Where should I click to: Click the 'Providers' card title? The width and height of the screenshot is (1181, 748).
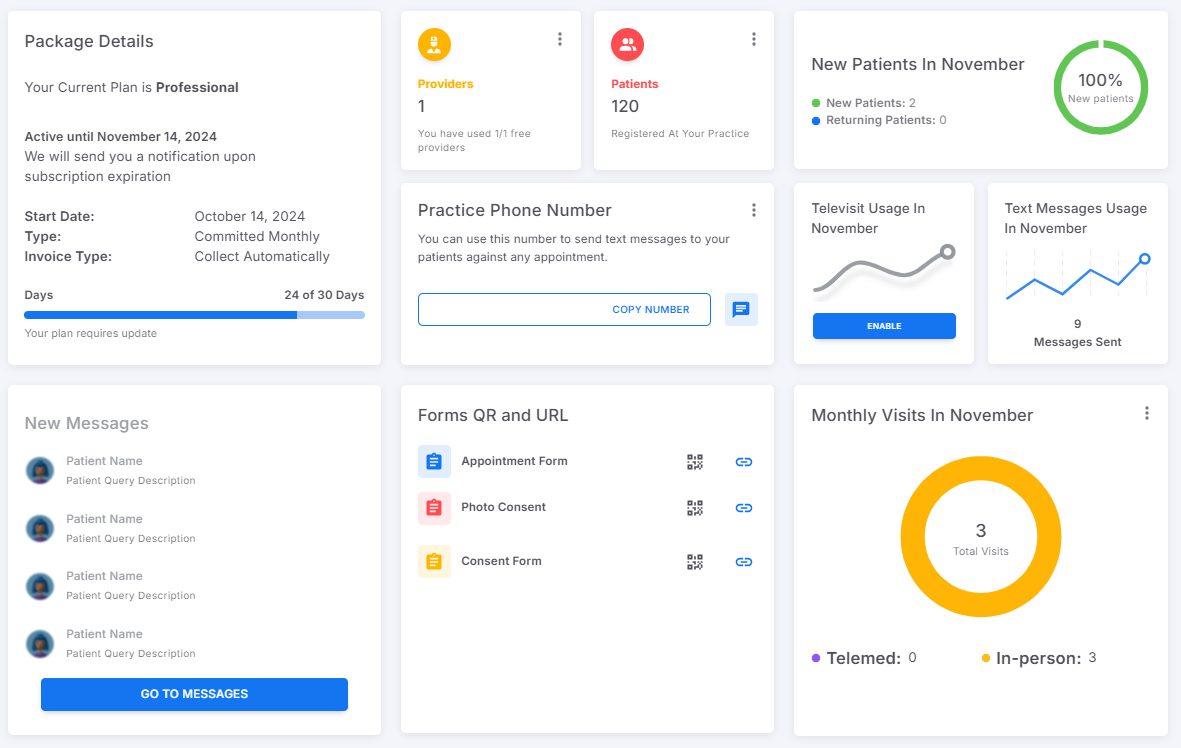tap(445, 84)
